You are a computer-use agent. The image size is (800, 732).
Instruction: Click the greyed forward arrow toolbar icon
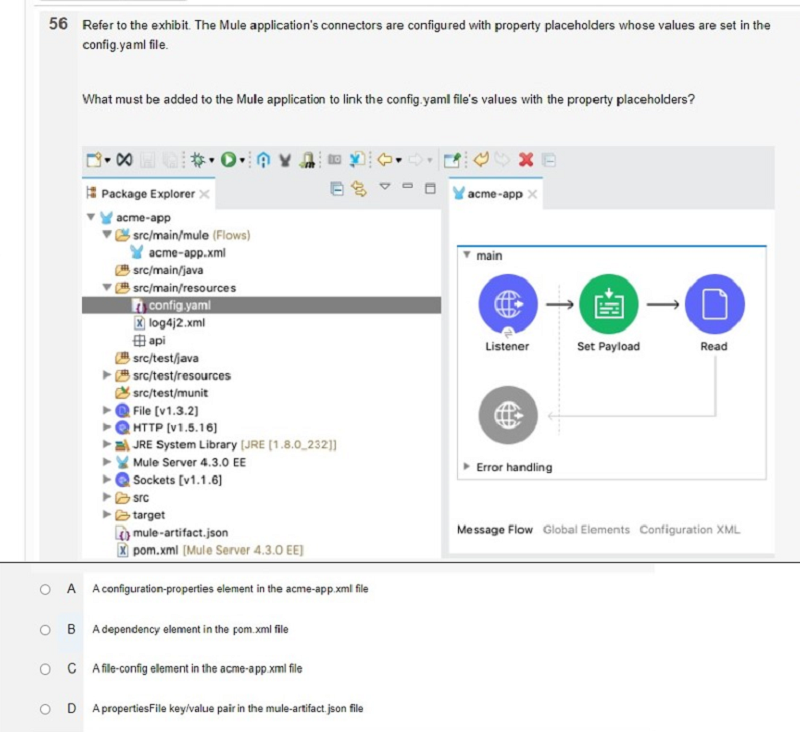pyautogui.click(x=416, y=160)
